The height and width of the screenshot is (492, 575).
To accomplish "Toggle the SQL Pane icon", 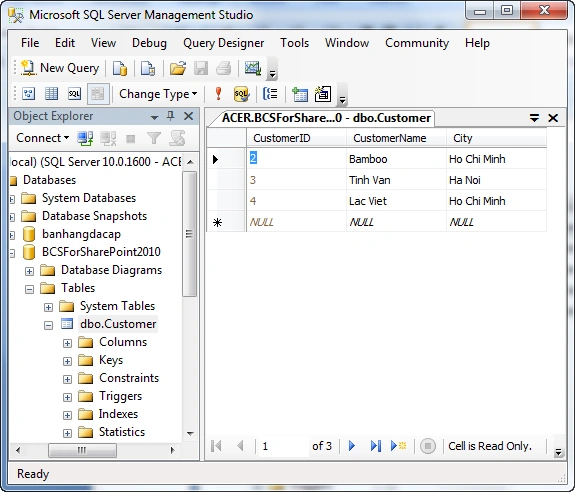I will coord(74,94).
